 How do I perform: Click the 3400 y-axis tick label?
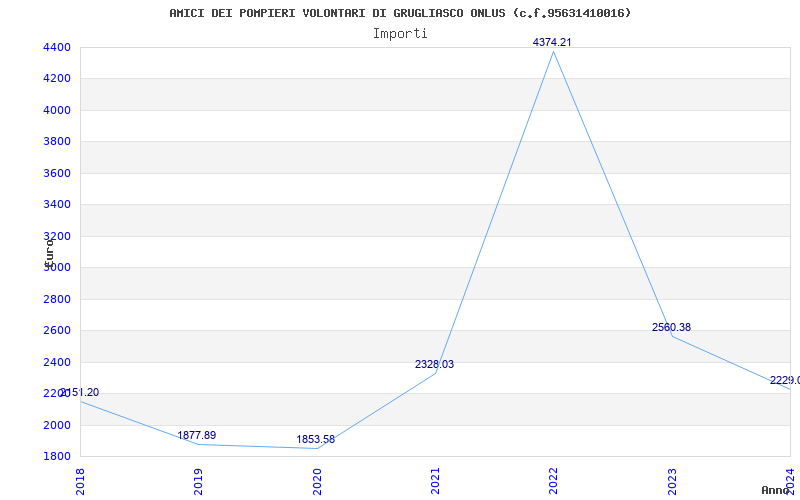pos(58,205)
